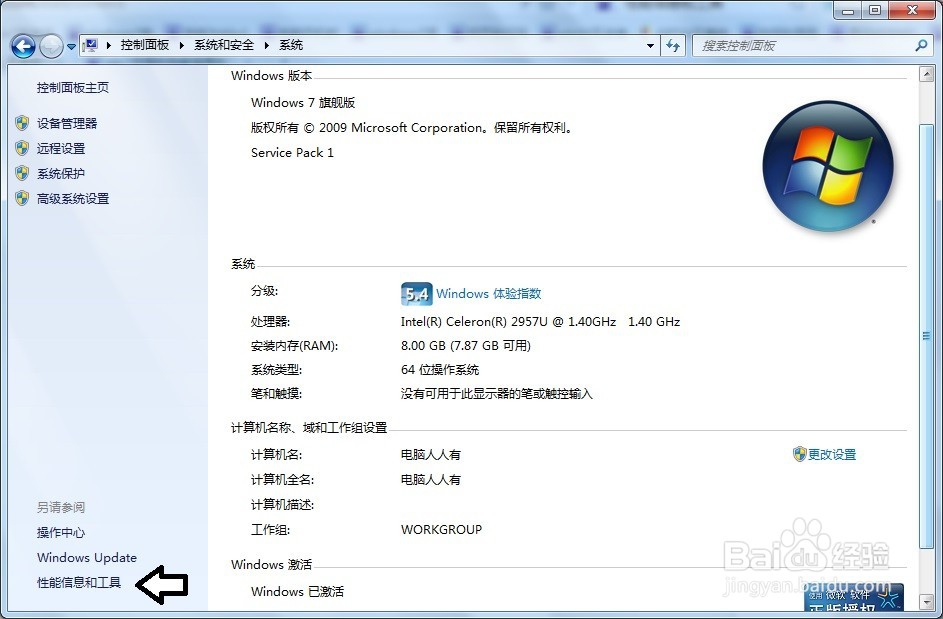The height and width of the screenshot is (619, 943).
Task: Open the address bar dropdown arrow
Action: click(x=650, y=44)
